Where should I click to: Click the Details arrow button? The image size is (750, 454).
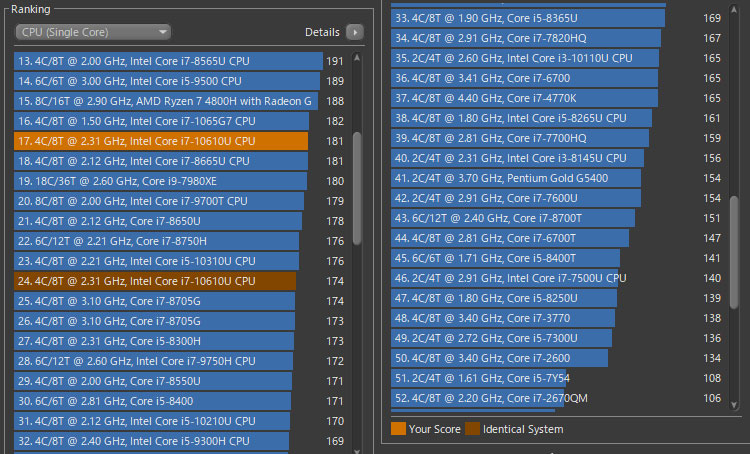click(x=355, y=32)
